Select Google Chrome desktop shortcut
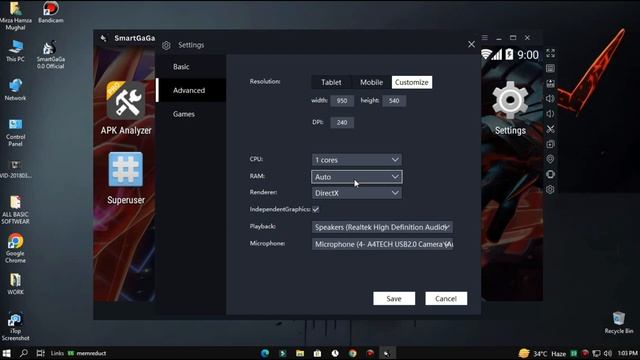The image size is (640, 360). point(15,248)
